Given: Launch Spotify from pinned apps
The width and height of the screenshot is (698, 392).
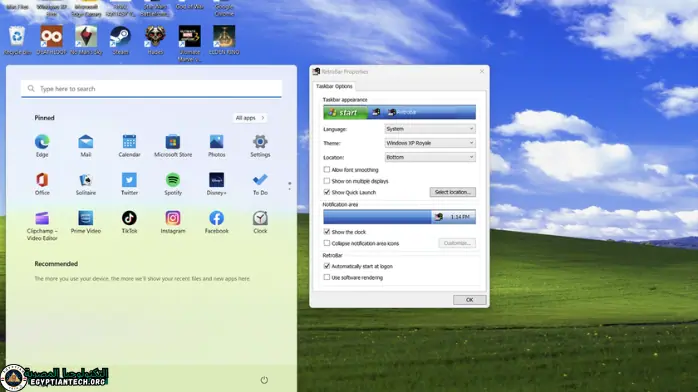Looking at the screenshot, I should 173,184.
